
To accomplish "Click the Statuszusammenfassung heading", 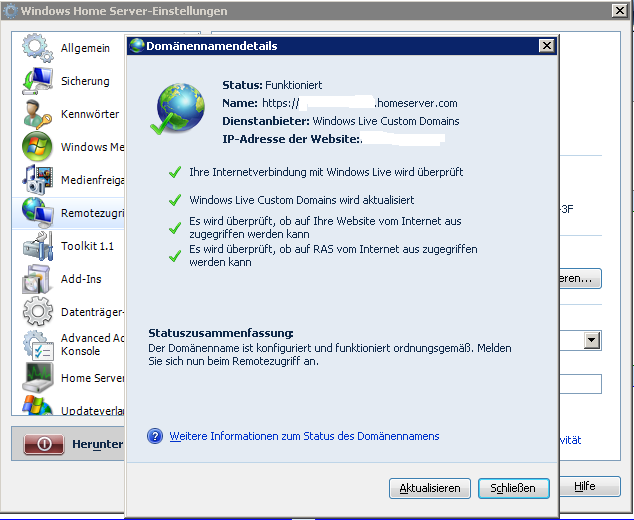I will [x=221, y=333].
